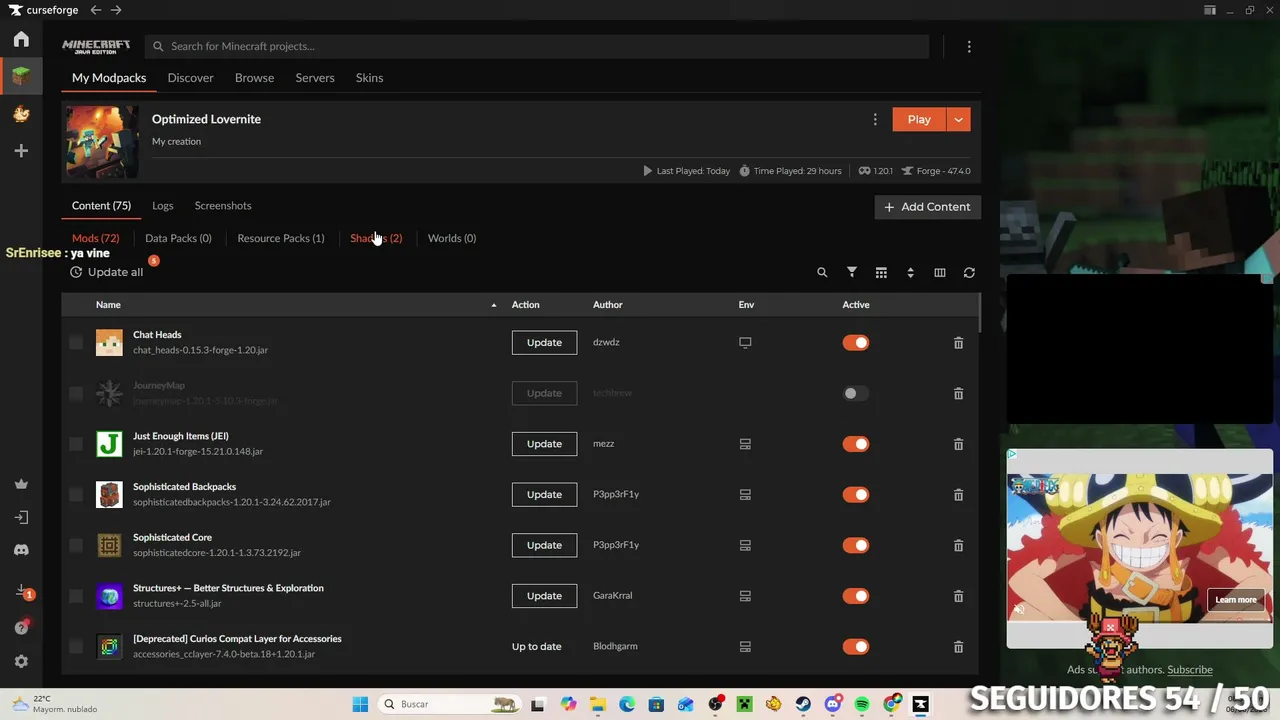Click the sign-in door icon in the sidebar
1280x720 pixels.
click(21, 517)
